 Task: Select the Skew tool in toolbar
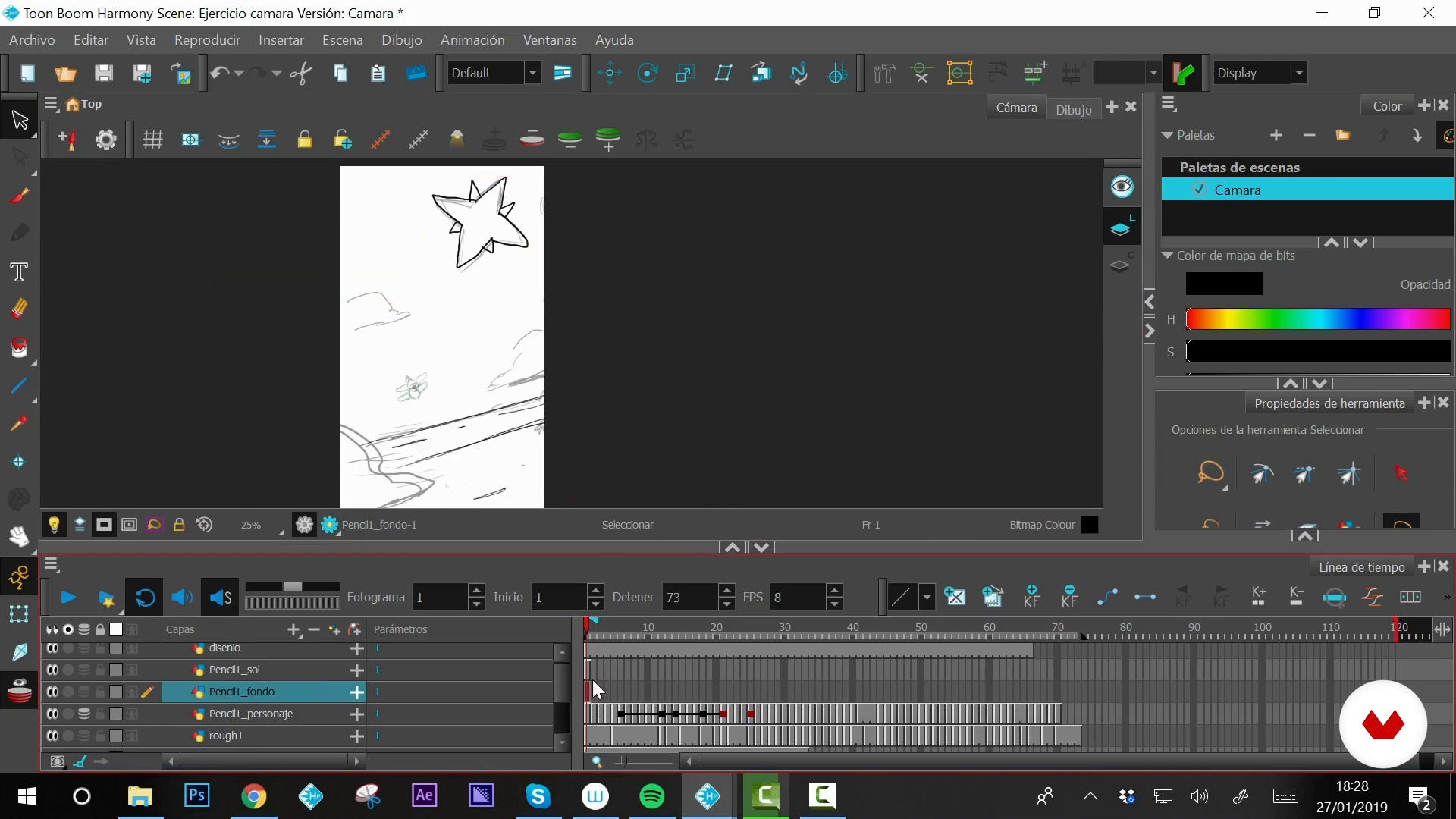click(723, 73)
